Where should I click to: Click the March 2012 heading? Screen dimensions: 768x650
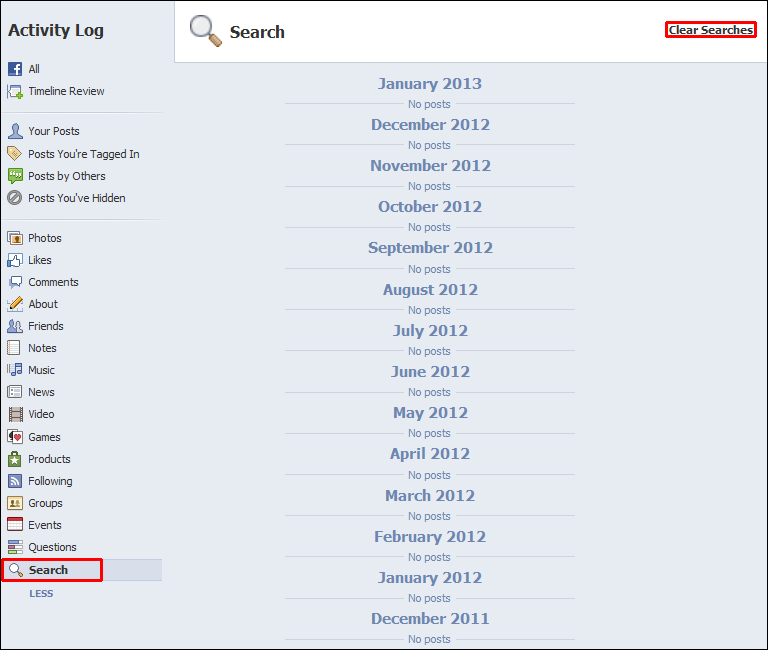coord(430,496)
